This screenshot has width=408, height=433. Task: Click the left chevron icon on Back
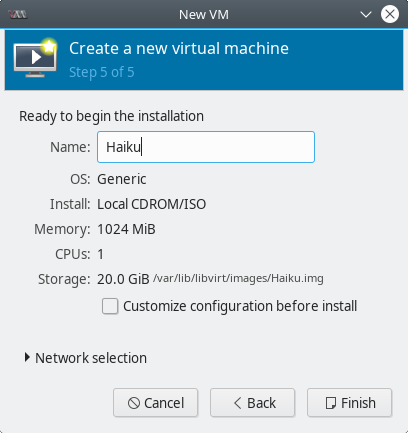[237, 403]
